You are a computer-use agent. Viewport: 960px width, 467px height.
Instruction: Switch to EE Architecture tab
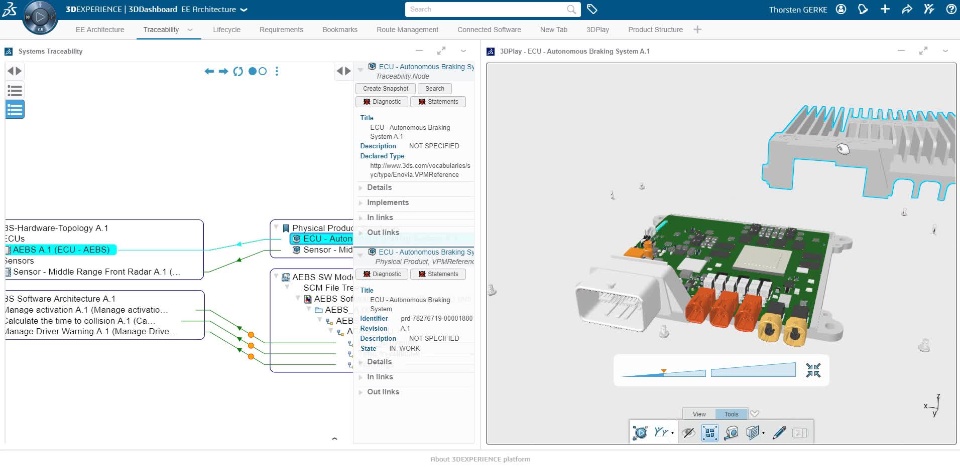(x=100, y=29)
